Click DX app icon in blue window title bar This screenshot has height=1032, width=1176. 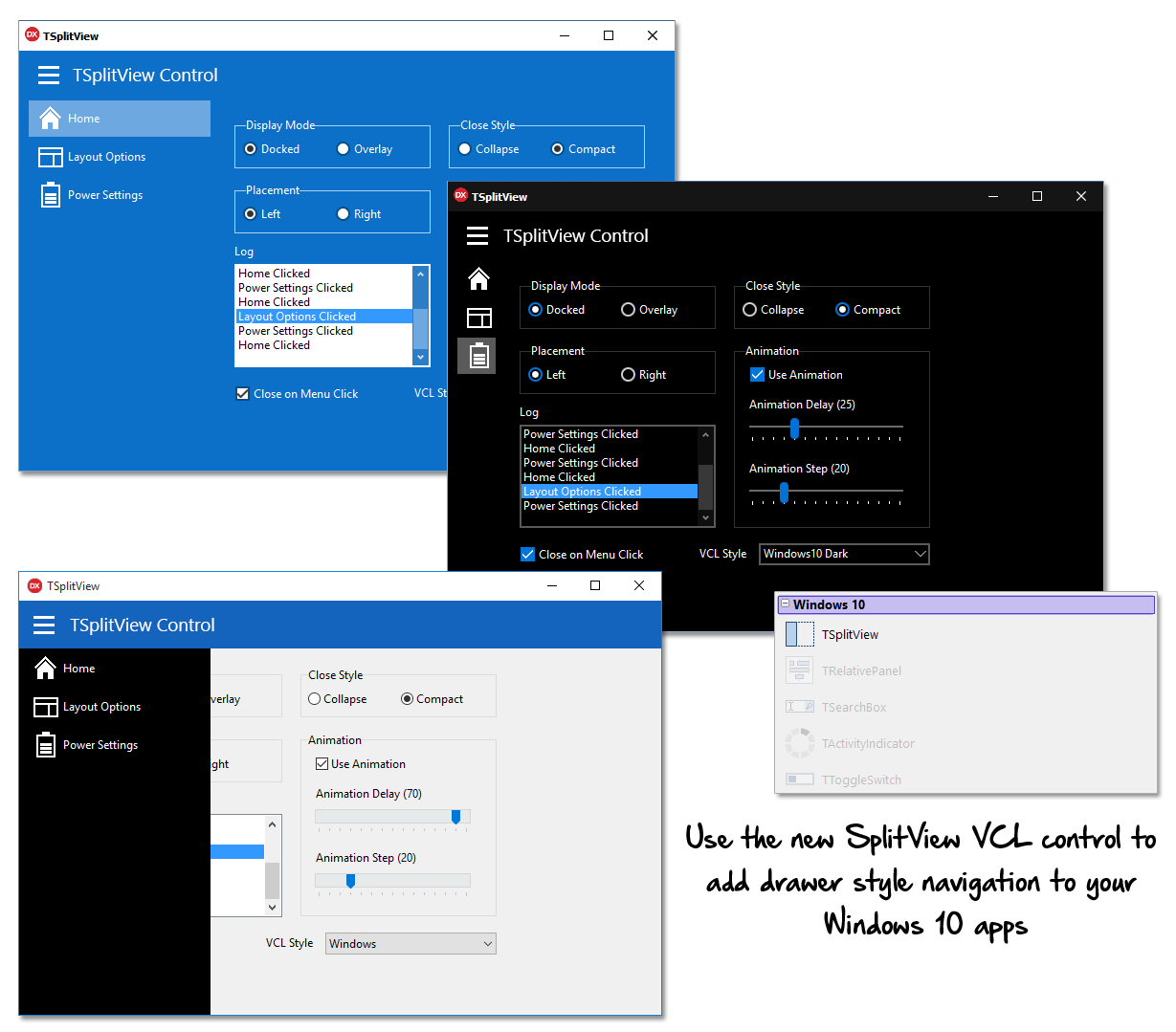tap(32, 35)
